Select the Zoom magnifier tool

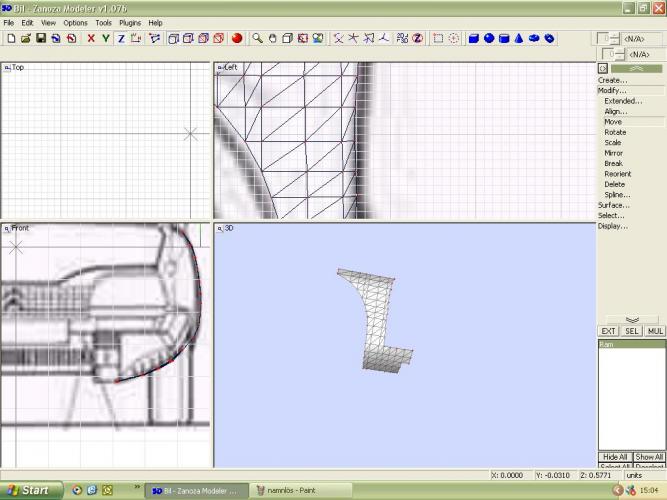pos(257,39)
